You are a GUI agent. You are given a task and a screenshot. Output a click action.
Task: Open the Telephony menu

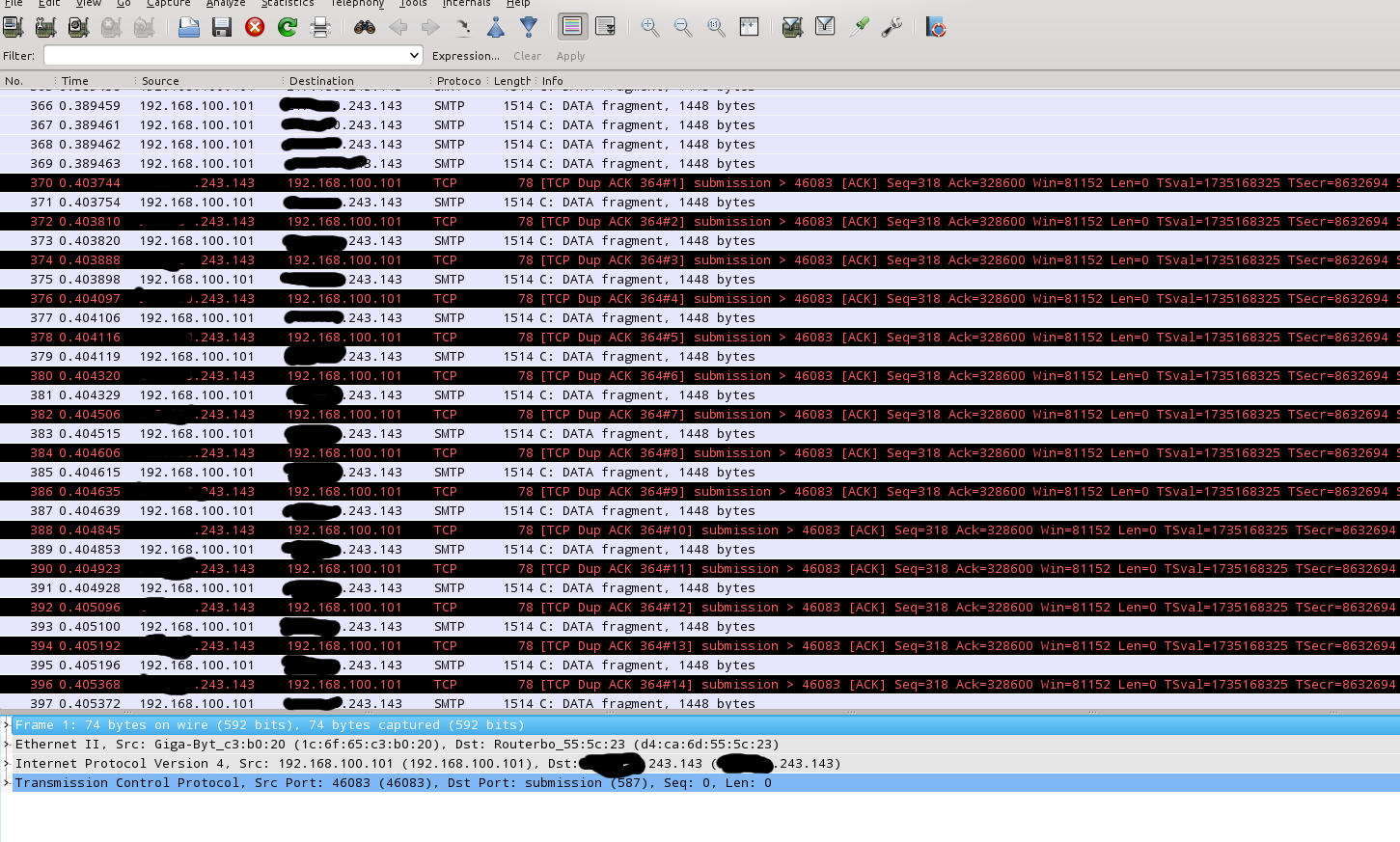tap(357, 4)
